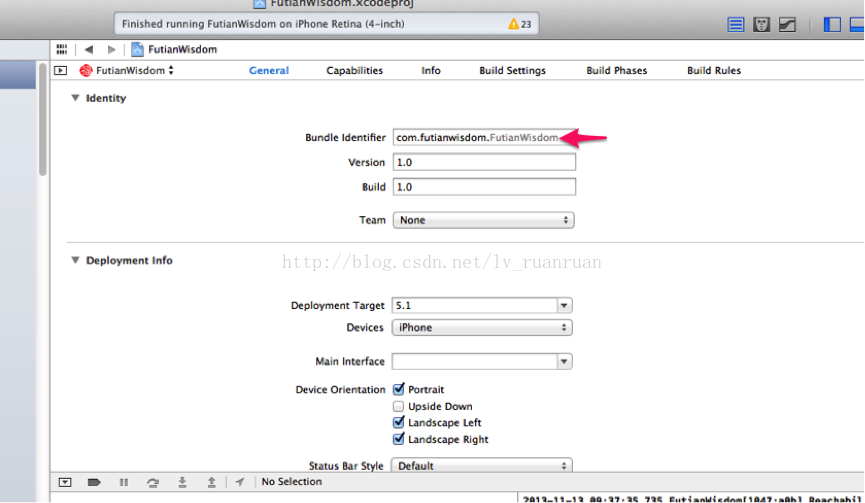Click the Device Orientation label
Image resolution: width=865 pixels, height=503 pixels.
340,389
